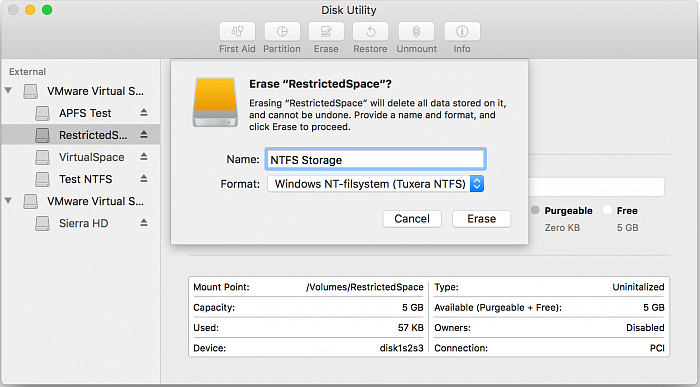Select the VirtualSpace volume
Viewport: 700px width, 387px height.
(92, 157)
